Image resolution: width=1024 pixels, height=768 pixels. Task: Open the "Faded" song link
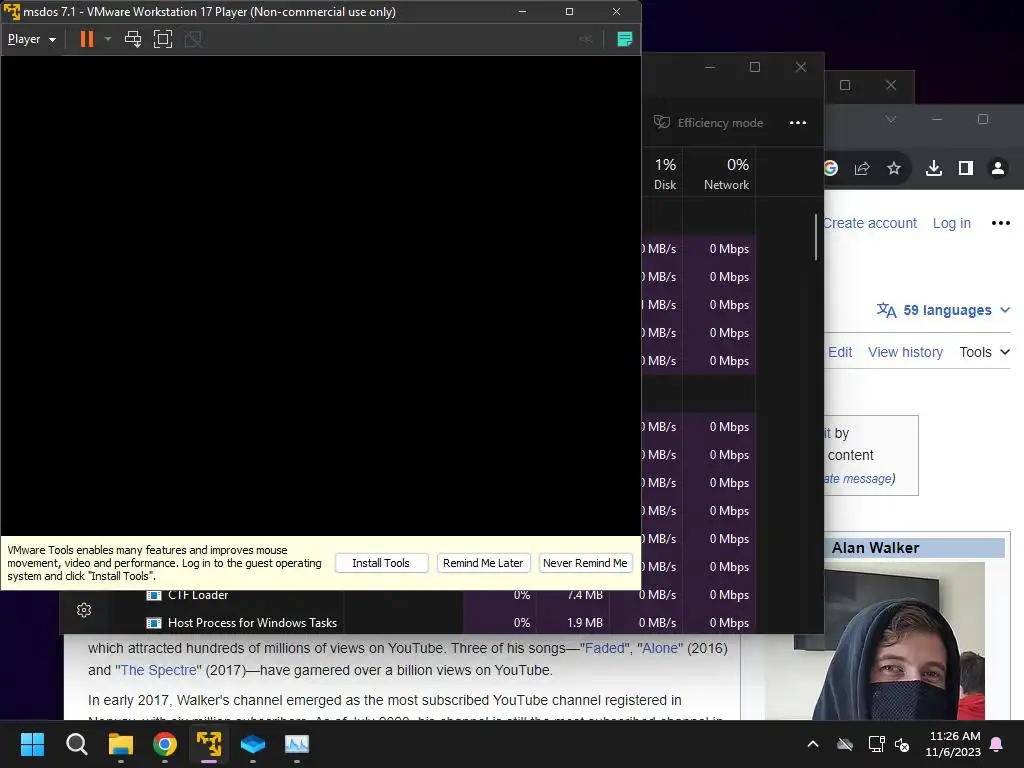point(604,648)
